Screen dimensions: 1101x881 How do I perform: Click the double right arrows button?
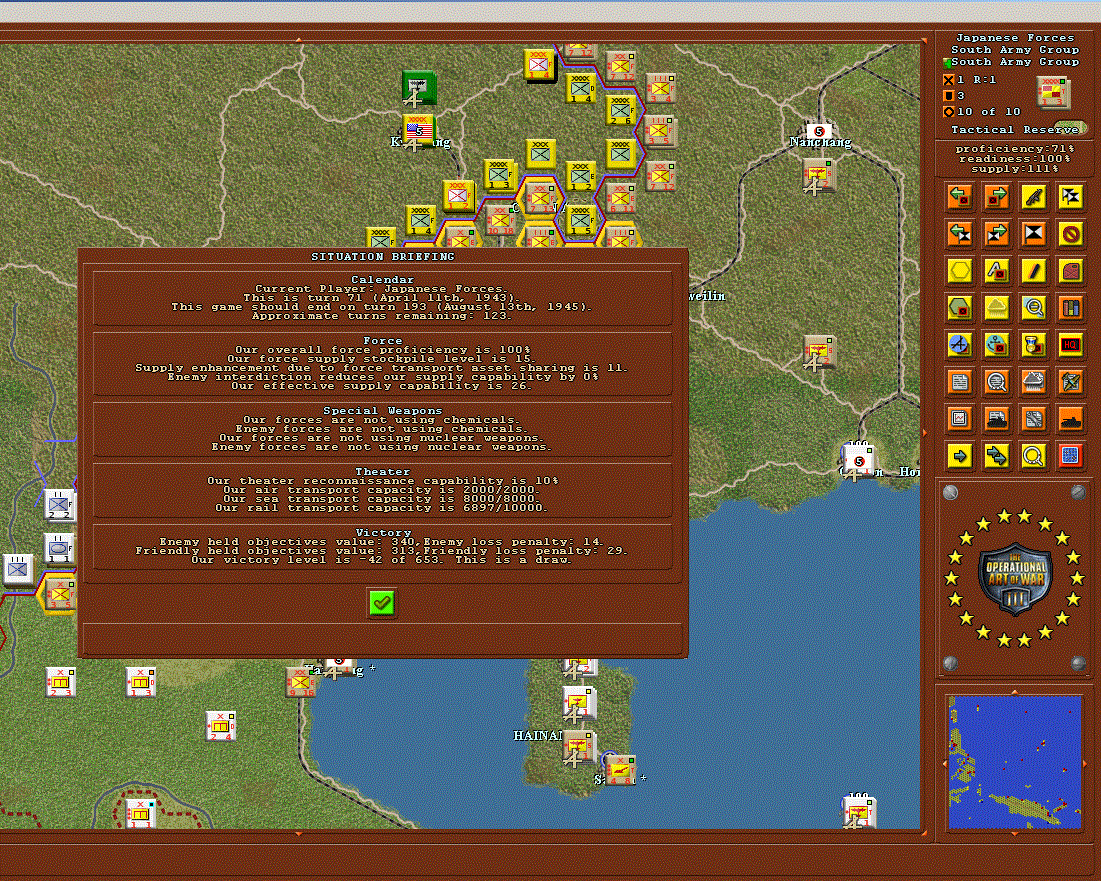[996, 456]
